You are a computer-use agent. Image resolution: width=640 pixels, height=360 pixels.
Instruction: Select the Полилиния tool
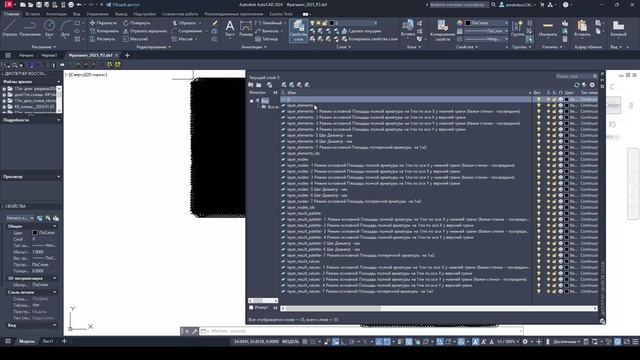[x=29, y=29]
